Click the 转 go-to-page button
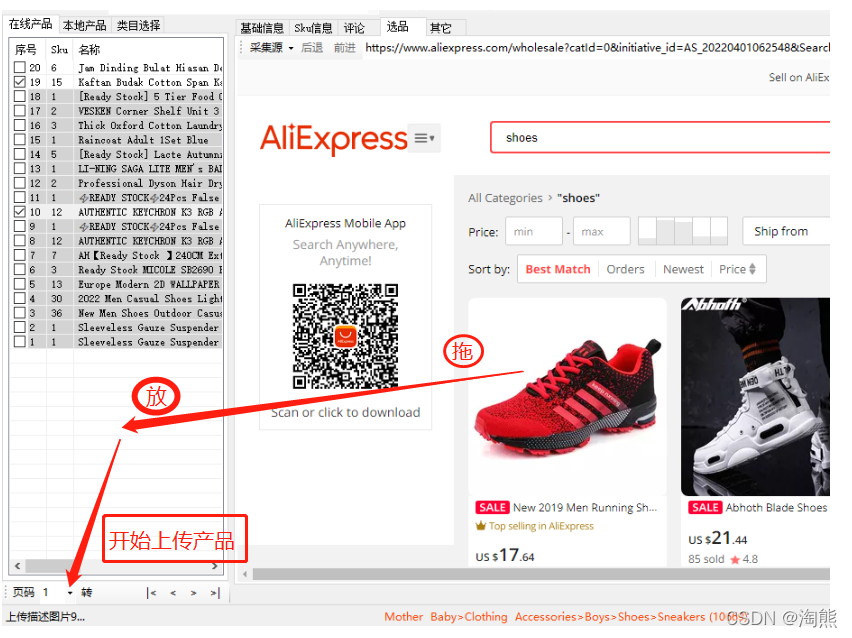Viewport: 852px width, 638px height. point(86,593)
